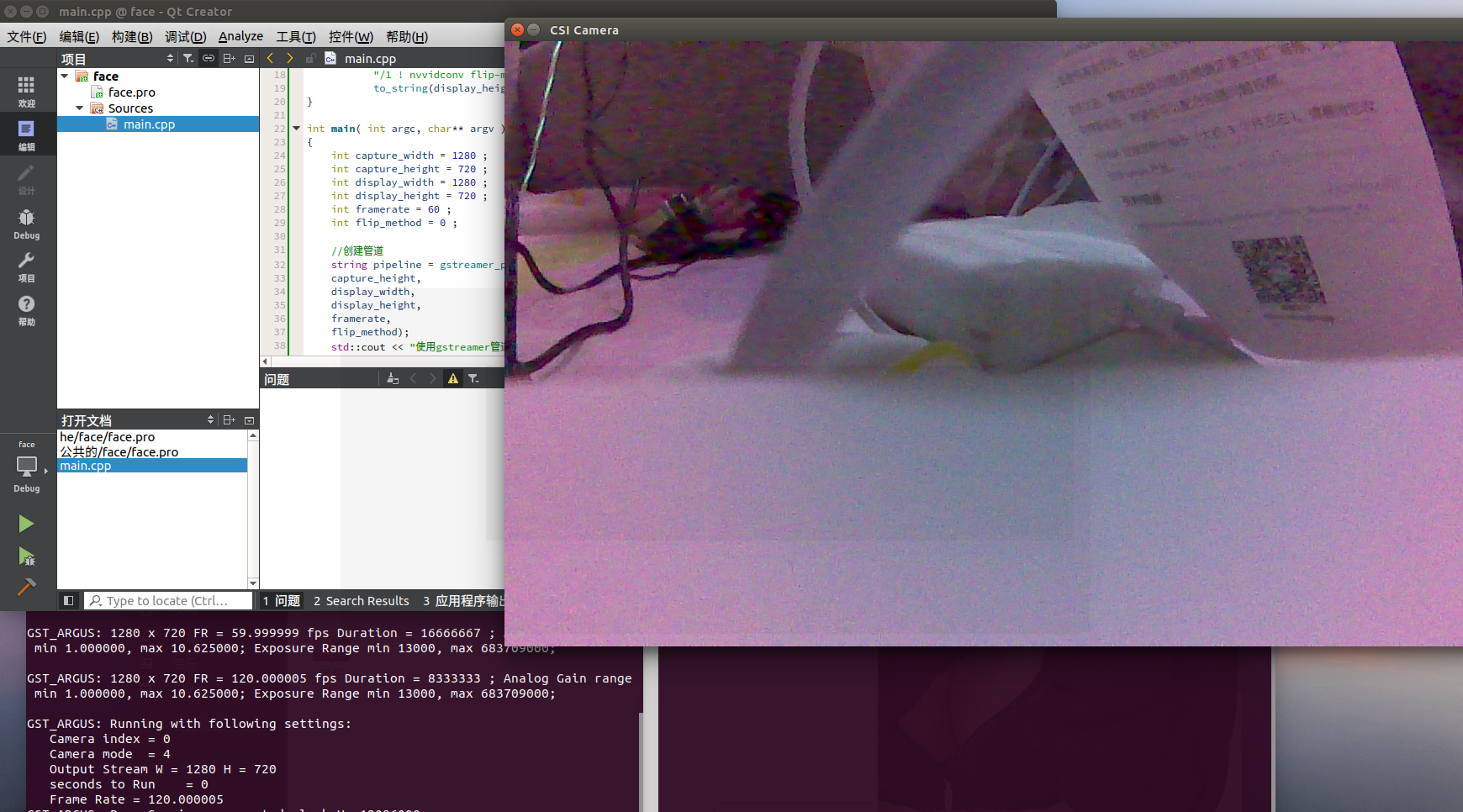This screenshot has height=812, width=1463.
Task: Start debugging with the play-bug button
Action: [x=26, y=556]
